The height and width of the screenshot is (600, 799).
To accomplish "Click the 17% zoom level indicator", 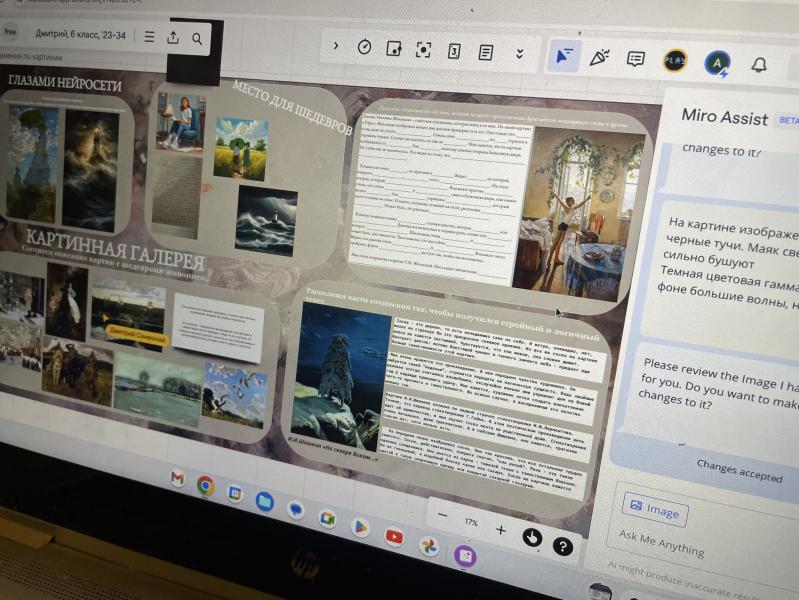I will tap(471, 523).
